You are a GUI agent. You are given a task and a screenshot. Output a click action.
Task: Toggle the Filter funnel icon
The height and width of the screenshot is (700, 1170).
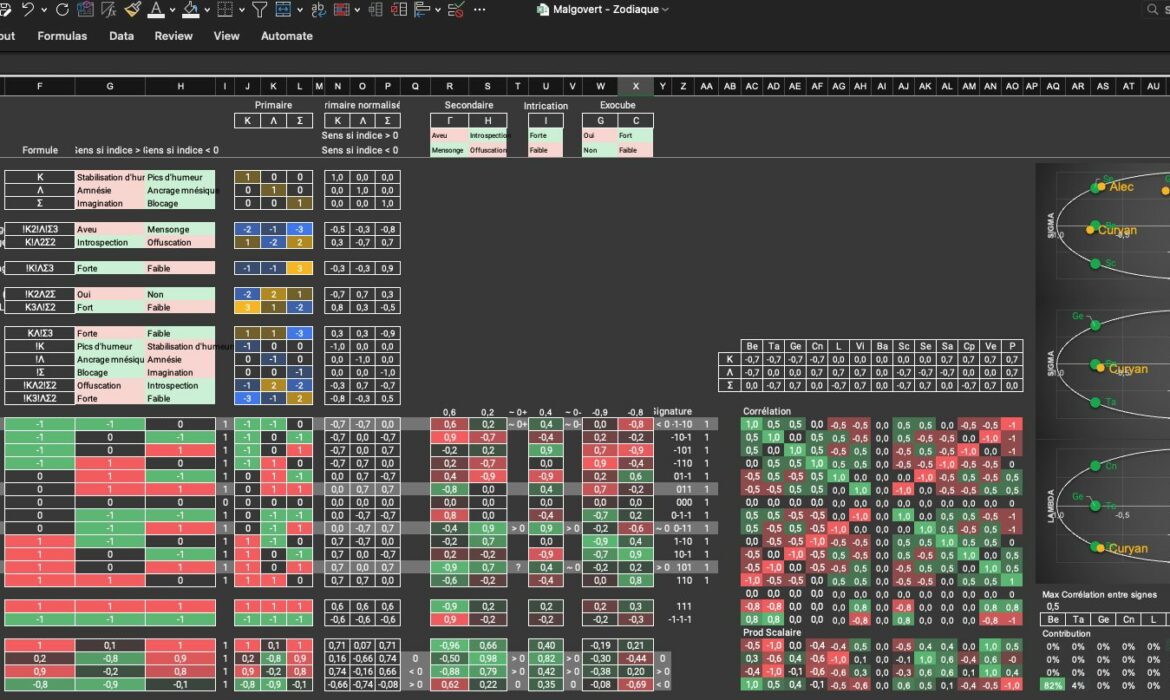click(x=259, y=10)
